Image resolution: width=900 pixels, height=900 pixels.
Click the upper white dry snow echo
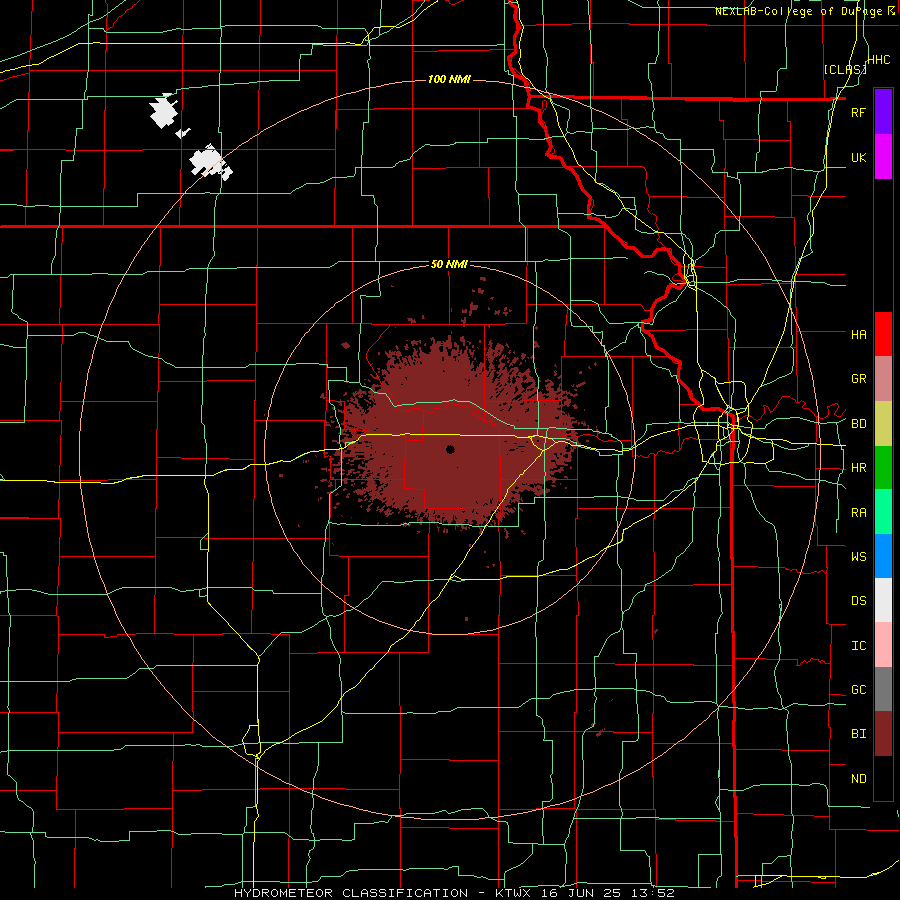[x=164, y=112]
